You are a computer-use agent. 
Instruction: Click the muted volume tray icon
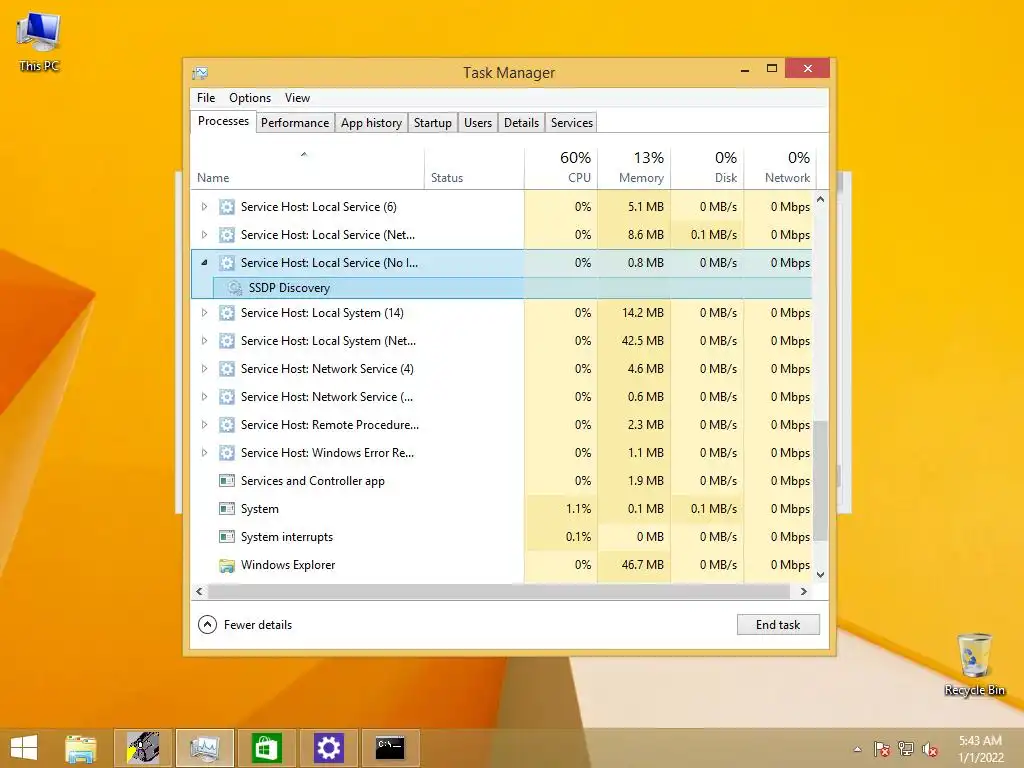[930, 749]
